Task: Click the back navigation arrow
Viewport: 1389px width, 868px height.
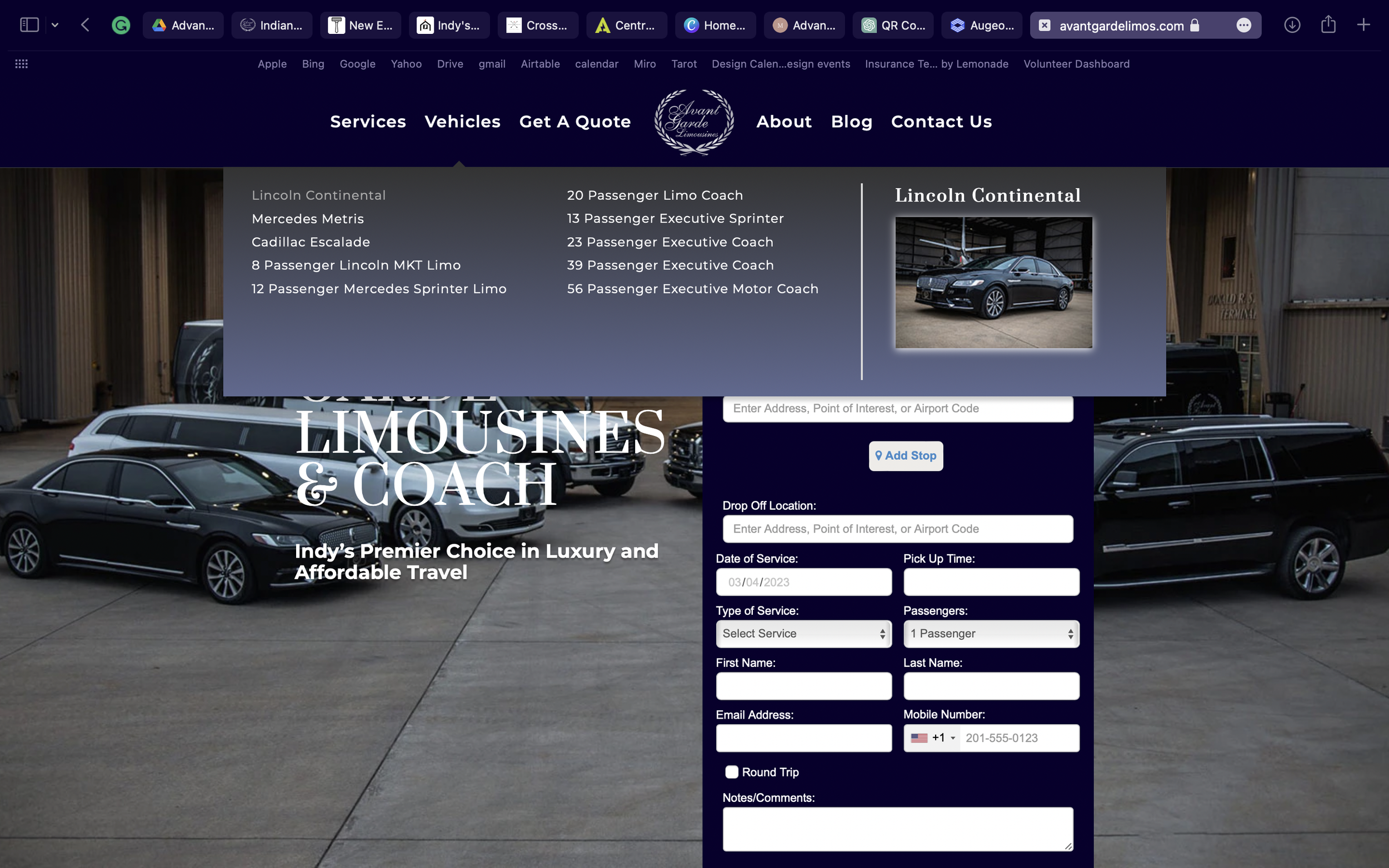Action: [86, 24]
